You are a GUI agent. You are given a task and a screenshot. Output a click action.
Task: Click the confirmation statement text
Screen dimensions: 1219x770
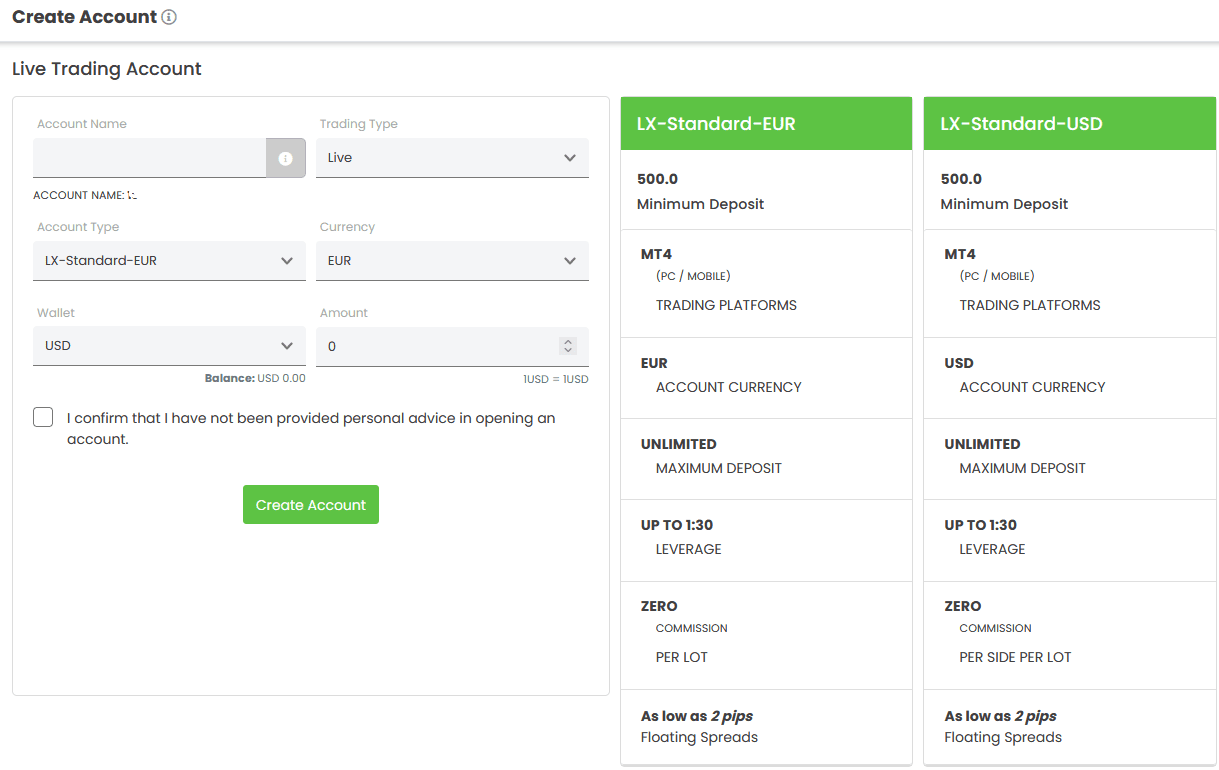[311, 428]
